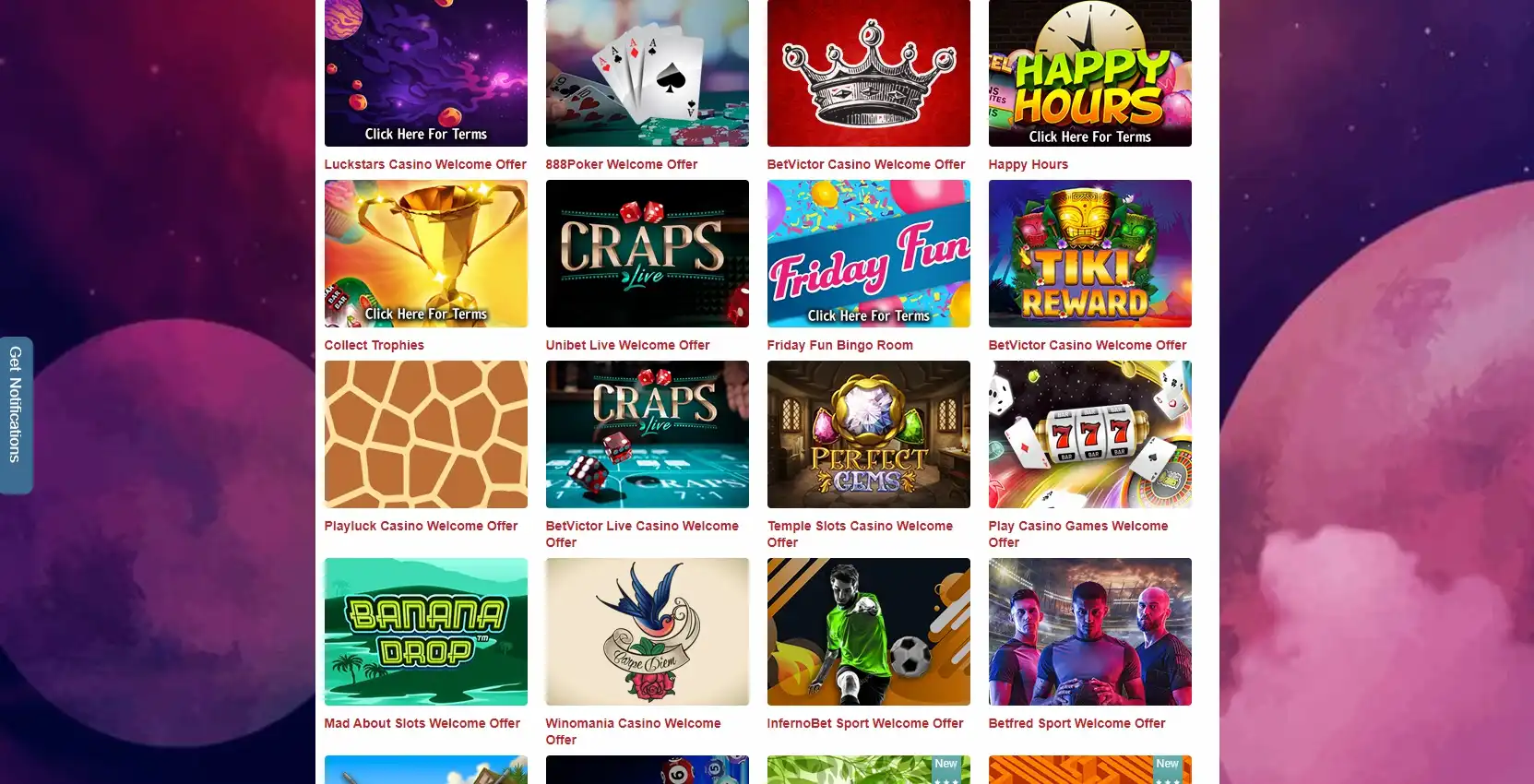
Task: Click the Happy Hours promotion thumbnail
Action: [1089, 73]
